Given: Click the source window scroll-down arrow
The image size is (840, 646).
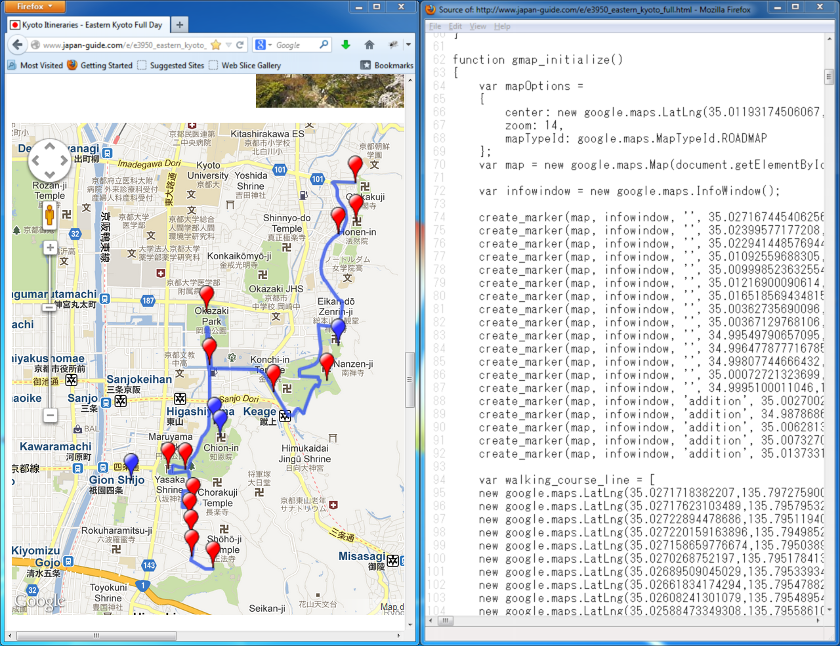Looking at the screenshot, I should [x=829, y=610].
